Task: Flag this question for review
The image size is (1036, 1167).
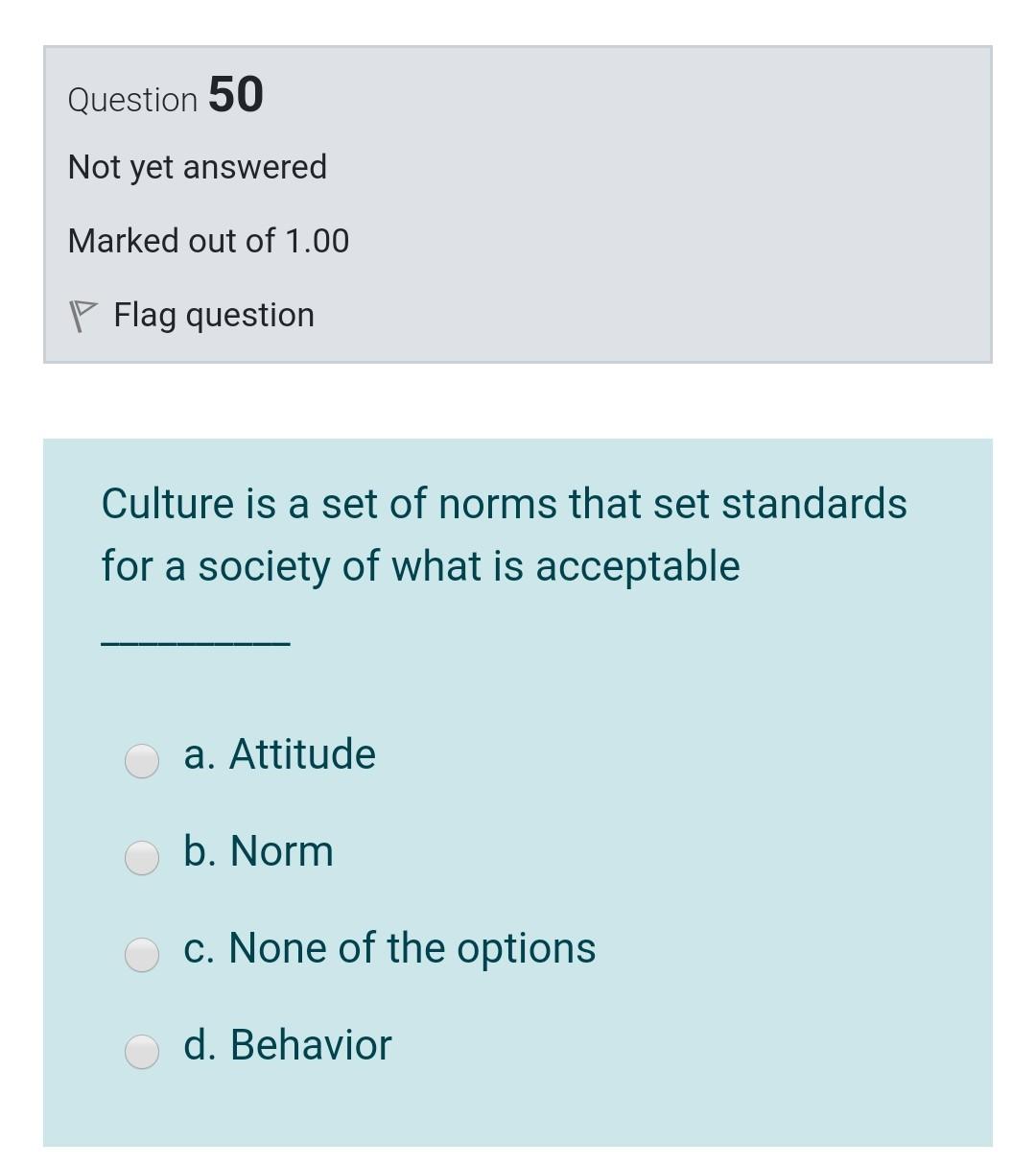Action: tap(213, 314)
